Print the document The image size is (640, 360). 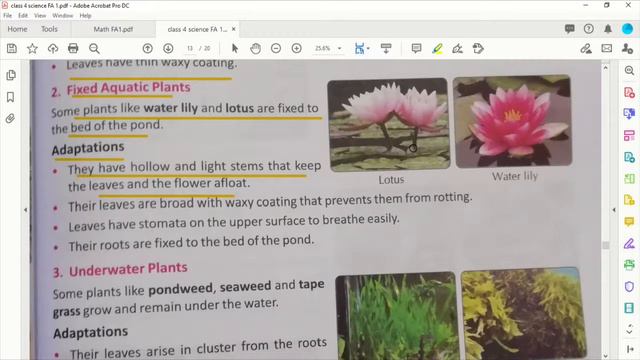(x=73, y=49)
